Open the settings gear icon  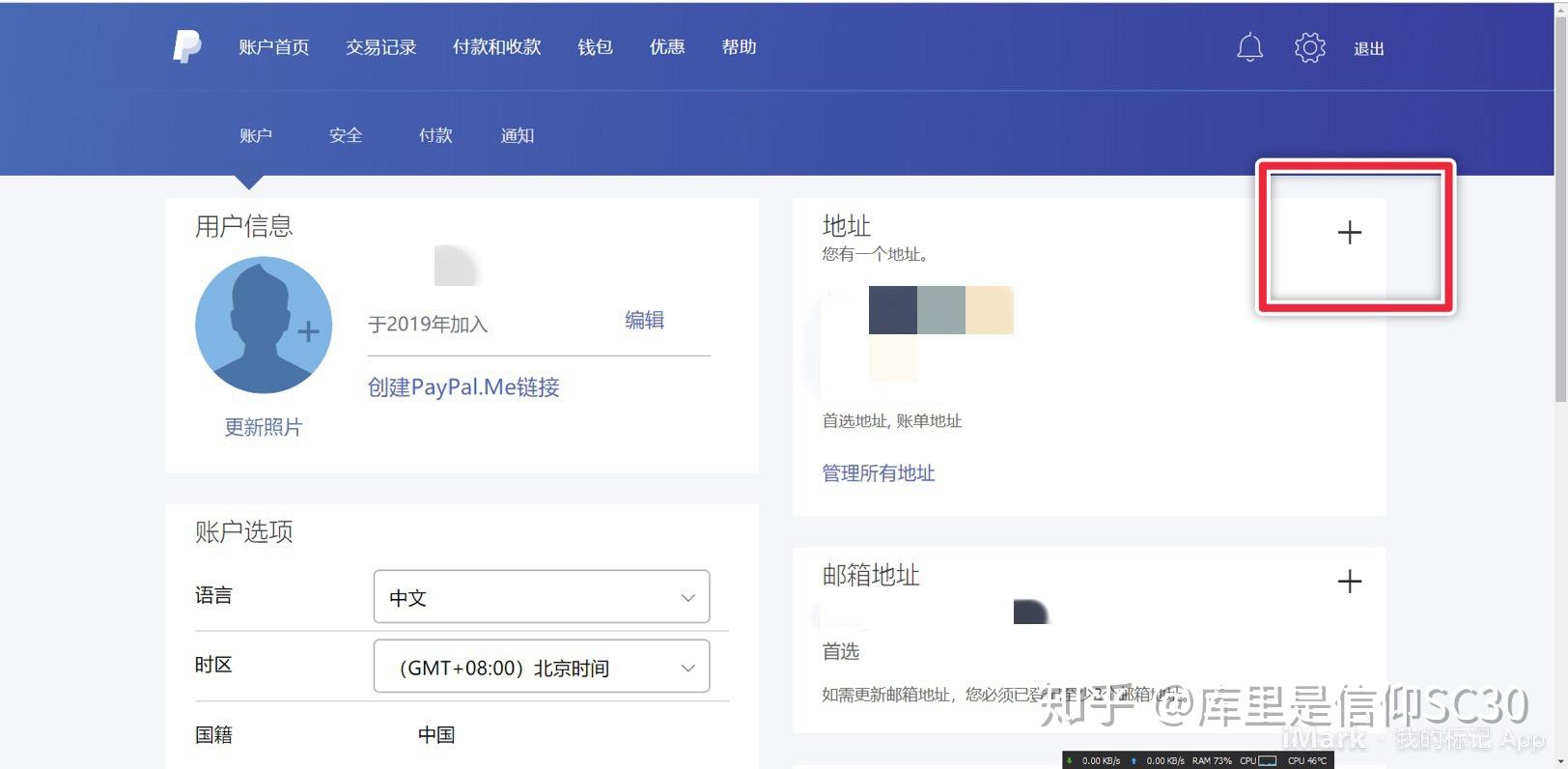point(1310,47)
